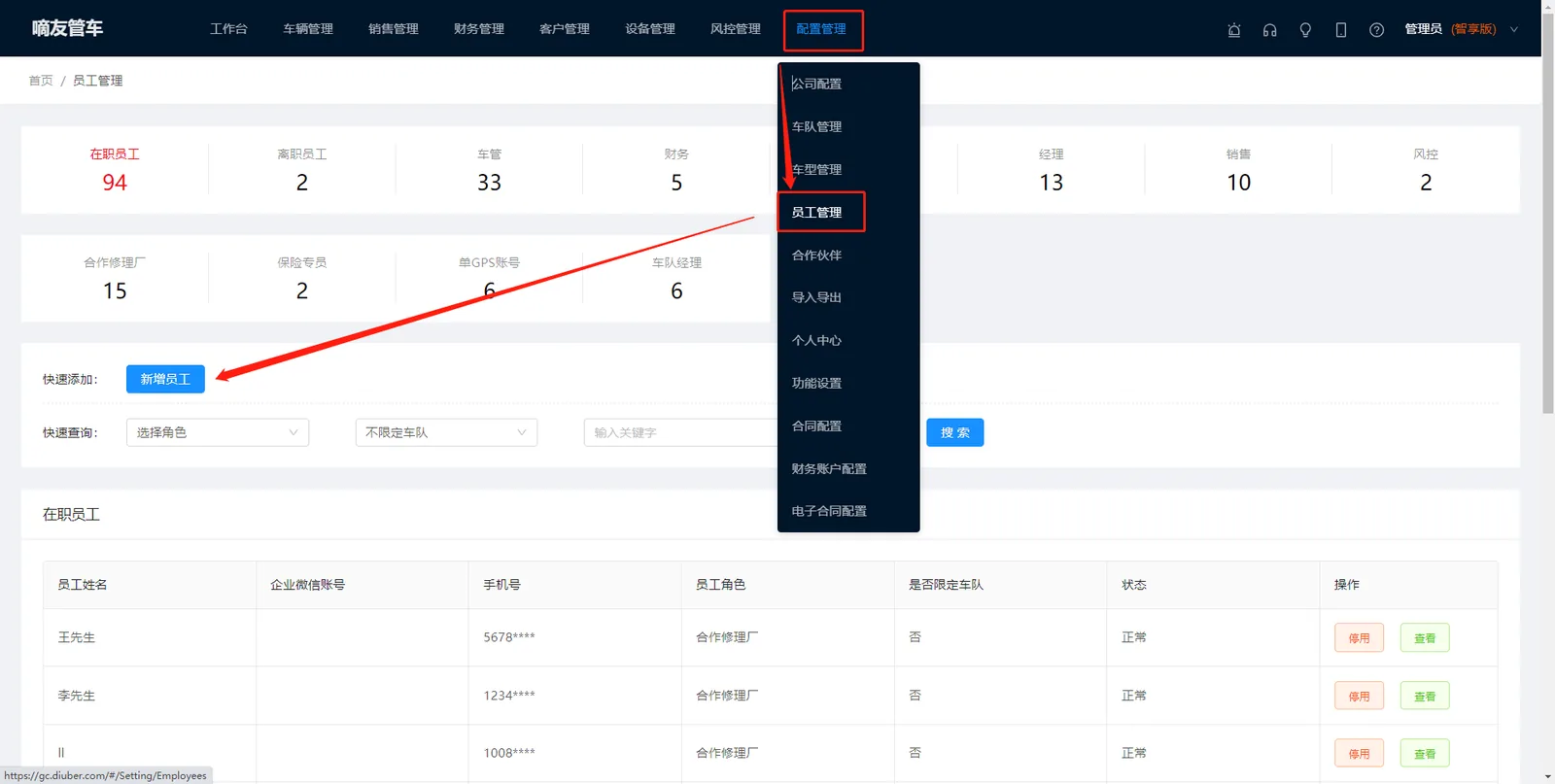Viewport: 1555px width, 784px height.
Task: Open the 不限定车队 dropdown
Action: [x=446, y=432]
